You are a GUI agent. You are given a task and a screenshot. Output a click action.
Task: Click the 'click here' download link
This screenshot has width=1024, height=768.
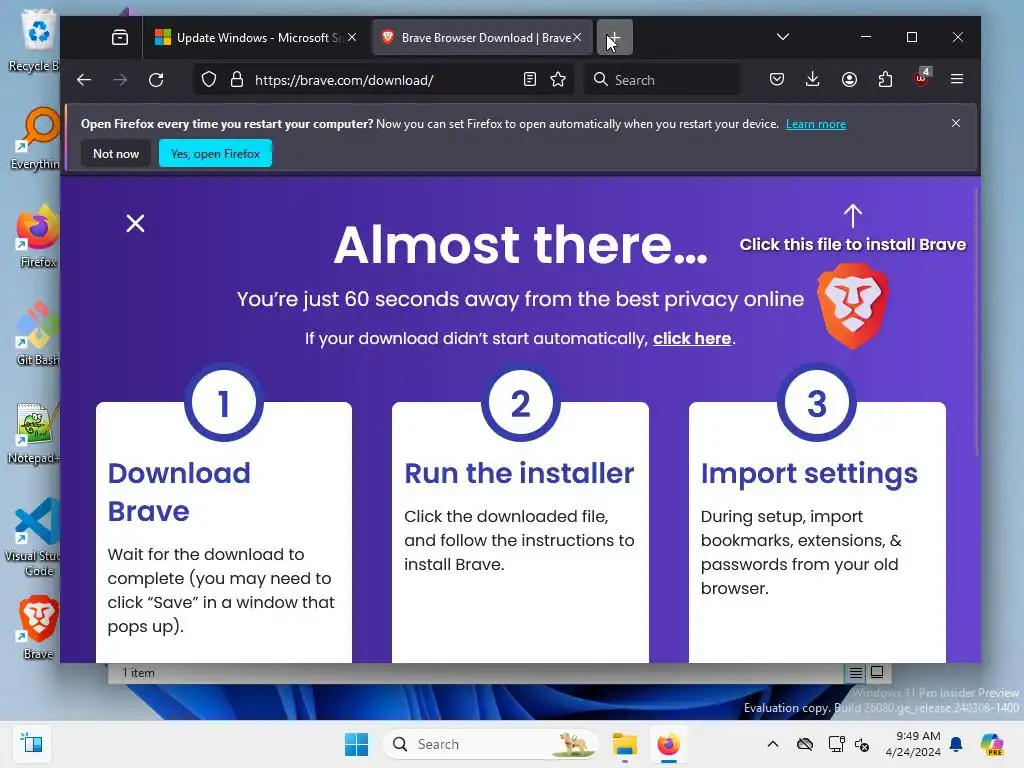tap(692, 338)
